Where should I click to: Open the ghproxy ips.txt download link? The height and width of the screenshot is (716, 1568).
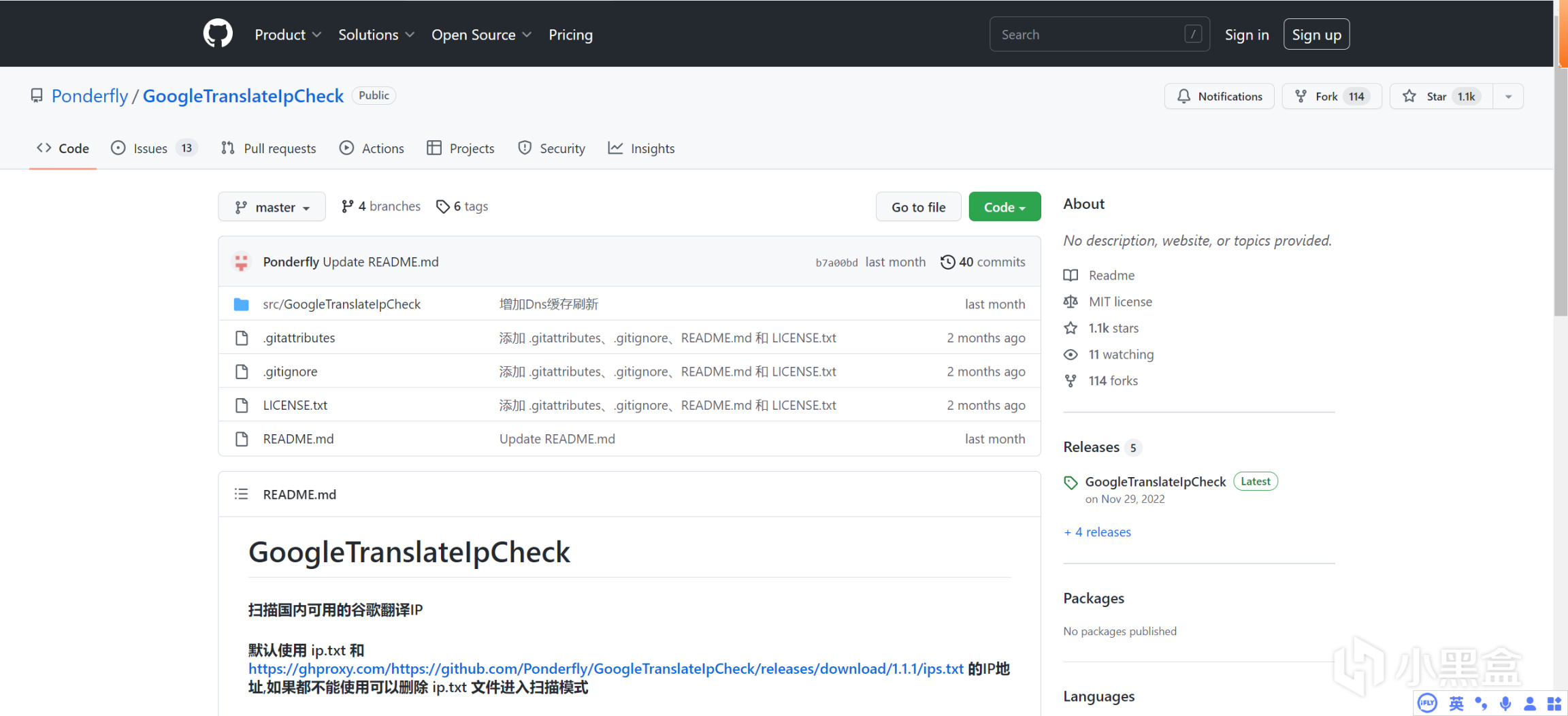click(606, 669)
